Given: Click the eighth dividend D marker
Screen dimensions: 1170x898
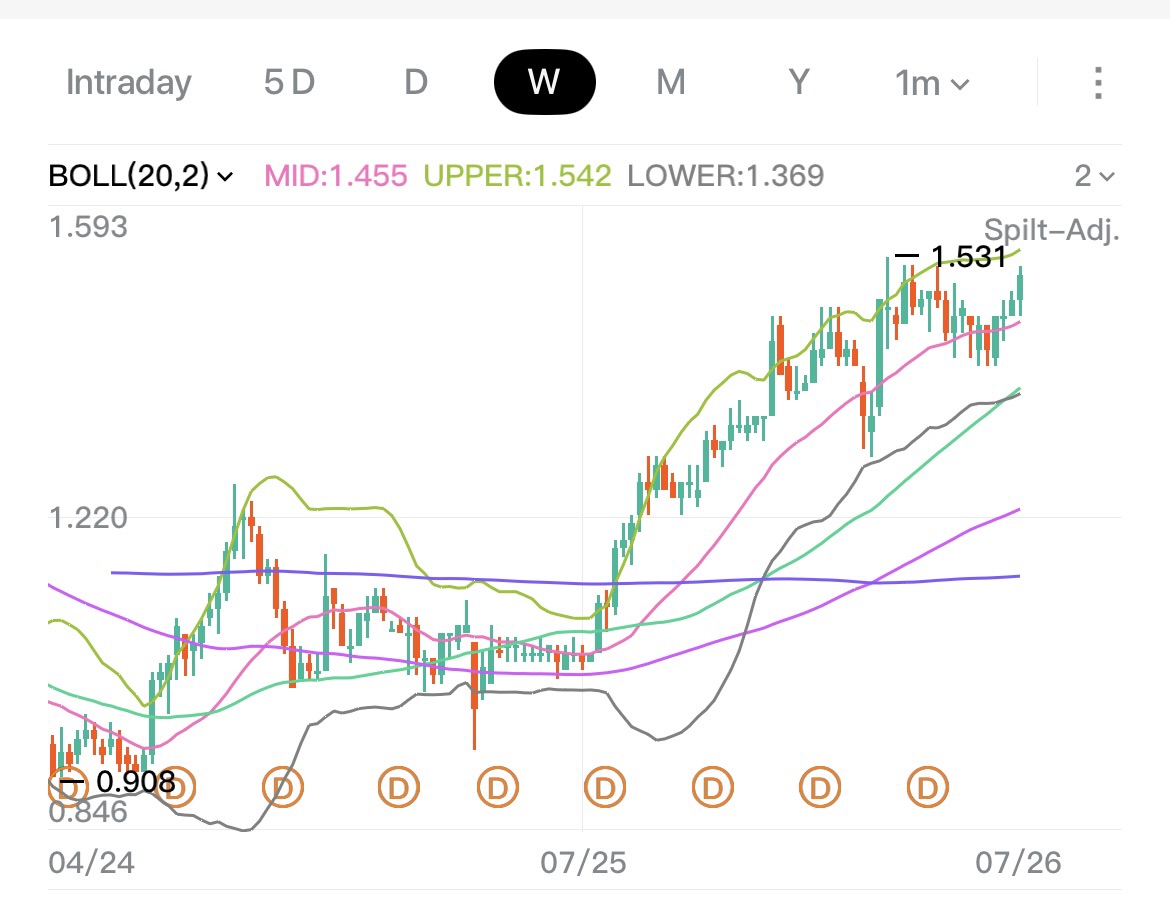Looking at the screenshot, I should pyautogui.click(x=820, y=787).
